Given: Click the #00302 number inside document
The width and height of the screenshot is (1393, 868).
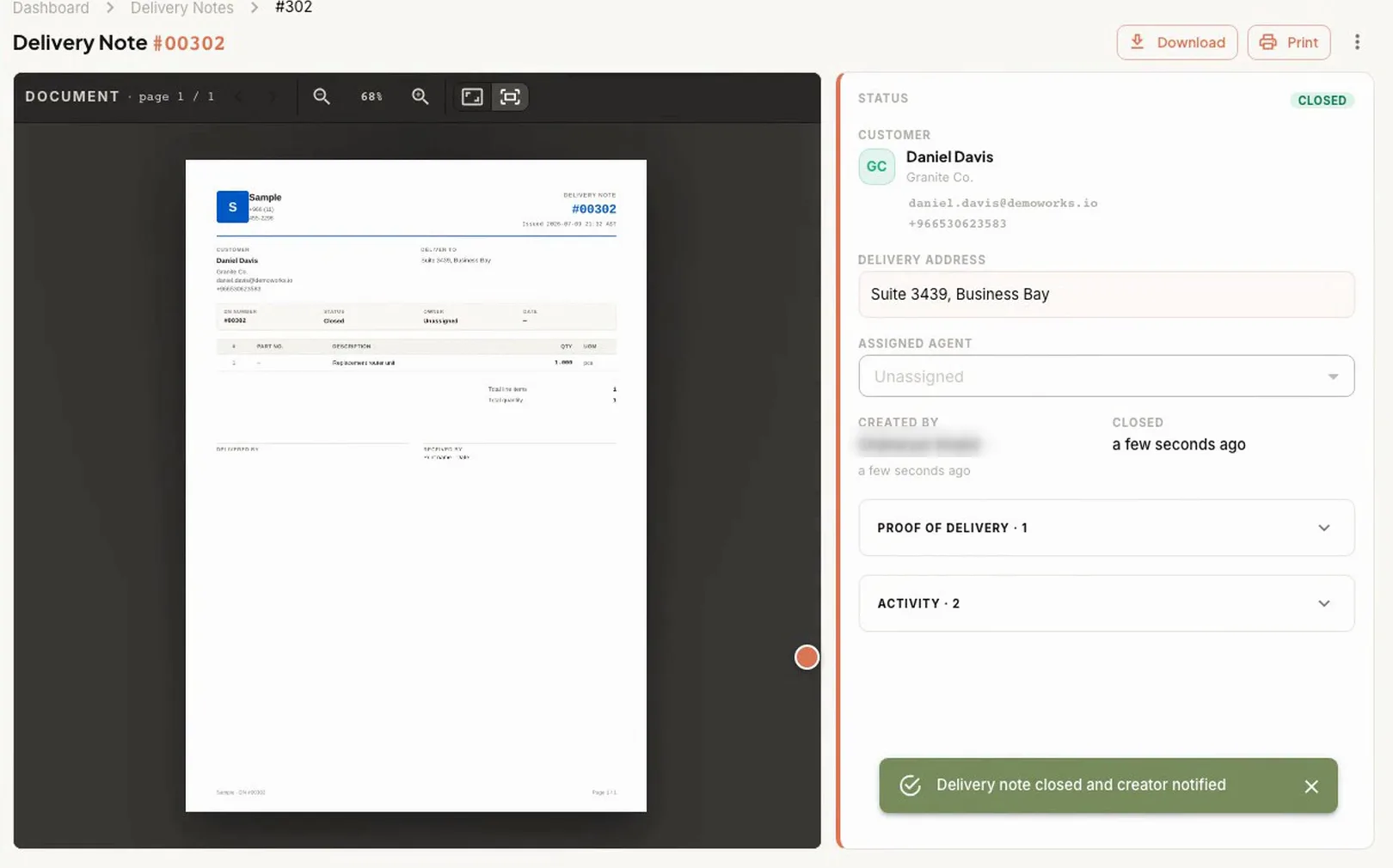Looking at the screenshot, I should coord(594,209).
